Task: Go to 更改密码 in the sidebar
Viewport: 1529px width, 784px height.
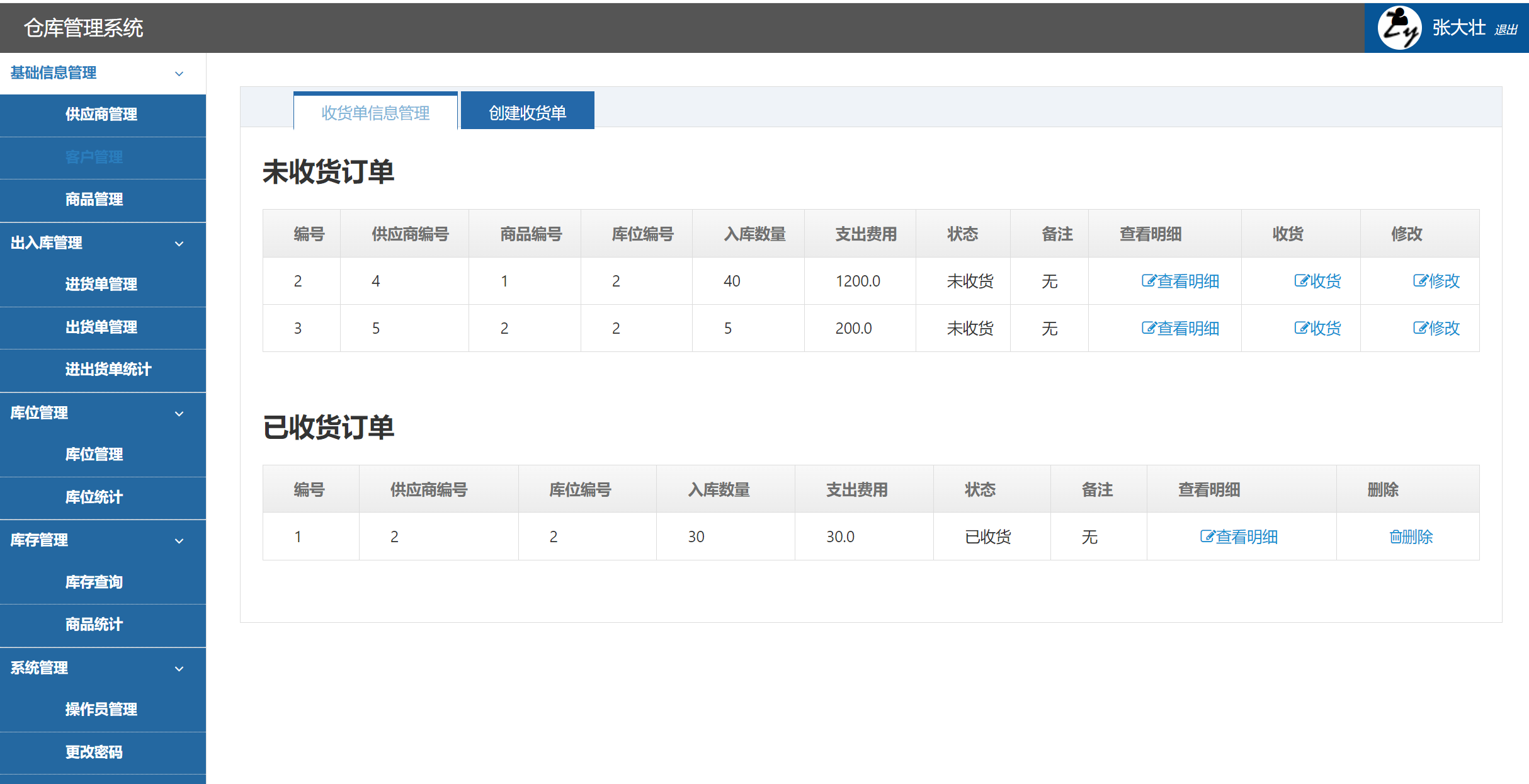Action: [94, 753]
